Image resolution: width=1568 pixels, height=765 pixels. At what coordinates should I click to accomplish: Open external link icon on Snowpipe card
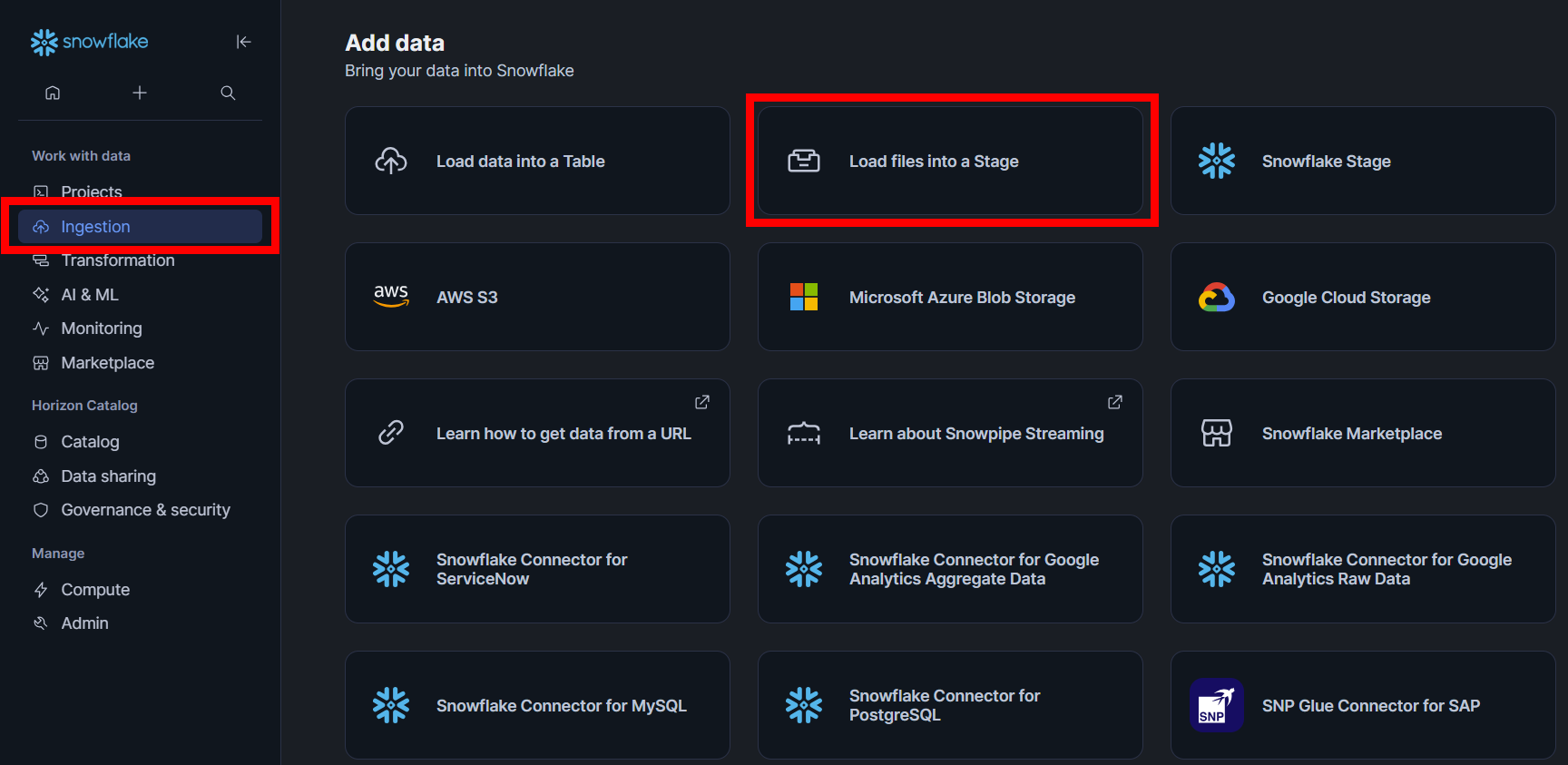[x=1115, y=402]
